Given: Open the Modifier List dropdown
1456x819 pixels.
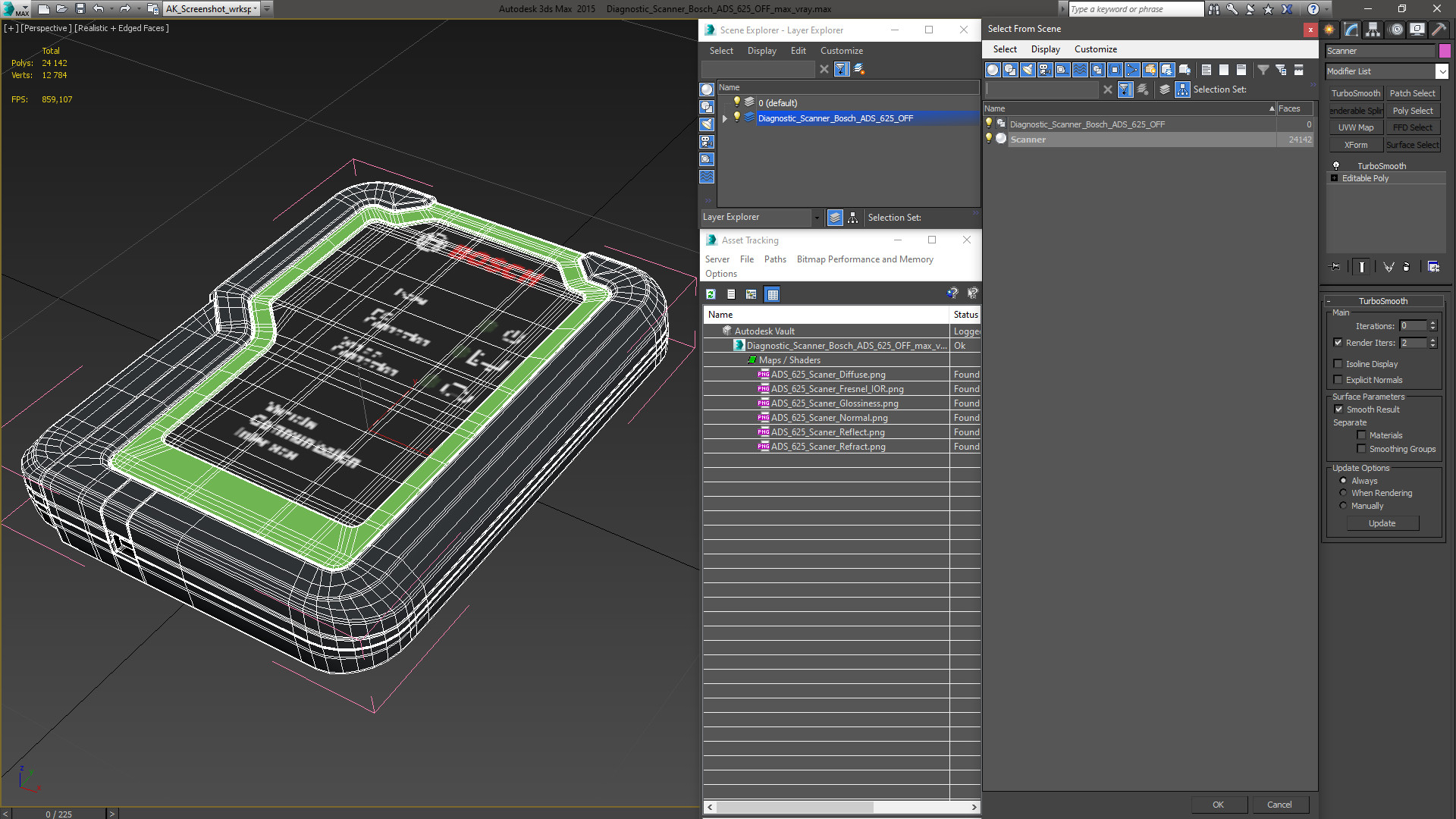Looking at the screenshot, I should point(1442,71).
